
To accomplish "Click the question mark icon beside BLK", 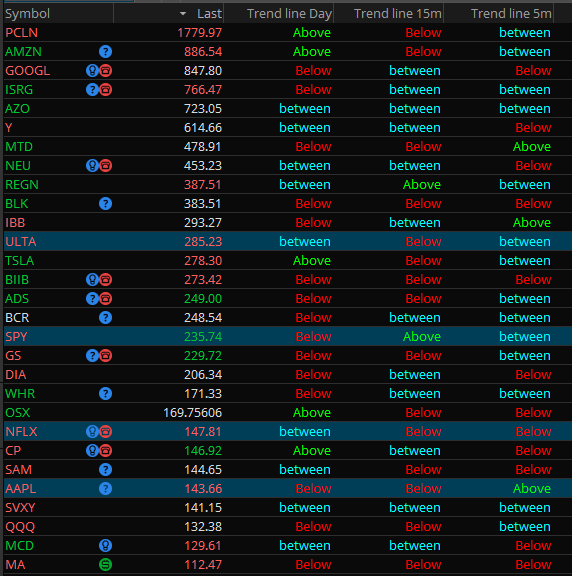I will 105,204.
